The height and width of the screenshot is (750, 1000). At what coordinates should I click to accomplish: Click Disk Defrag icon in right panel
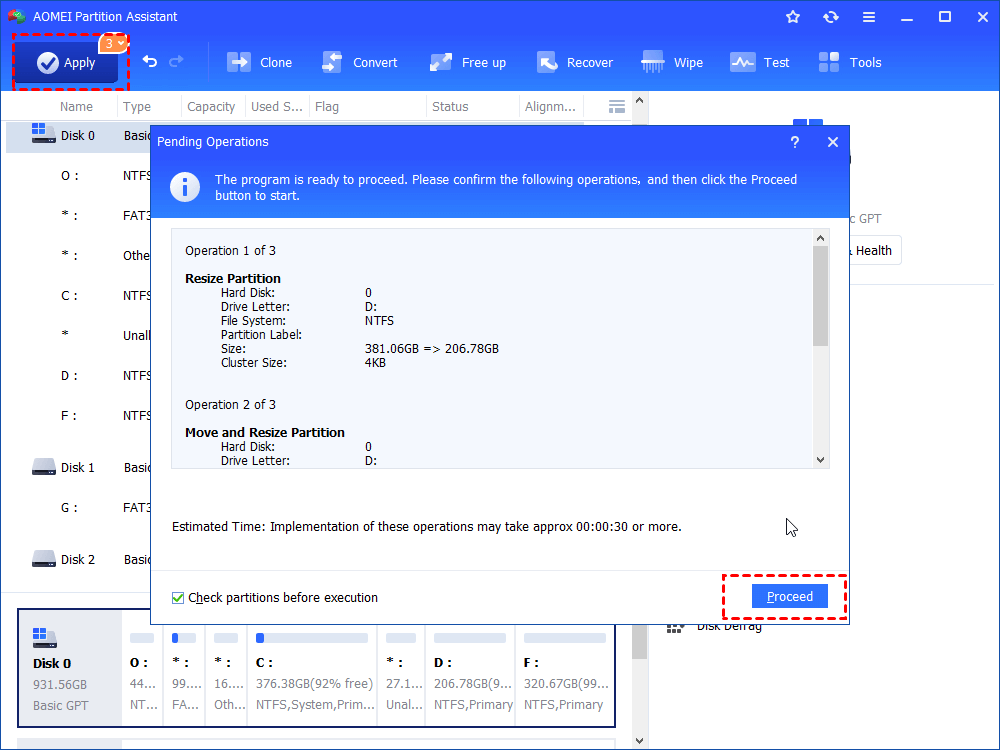(x=675, y=628)
